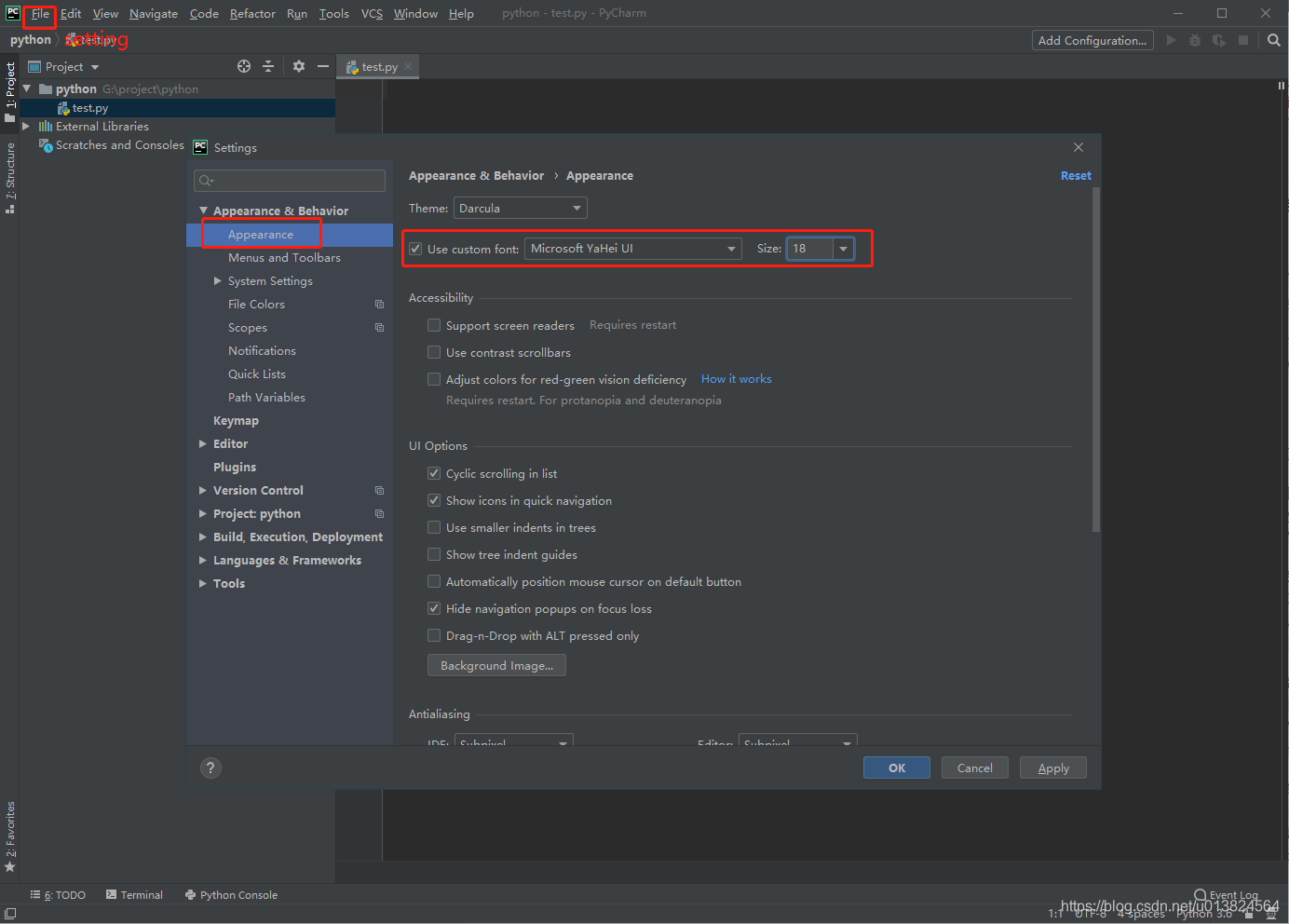Screen dimensions: 1289x924
Task: Open the font Size dropdown arrow
Action: pyautogui.click(x=843, y=249)
